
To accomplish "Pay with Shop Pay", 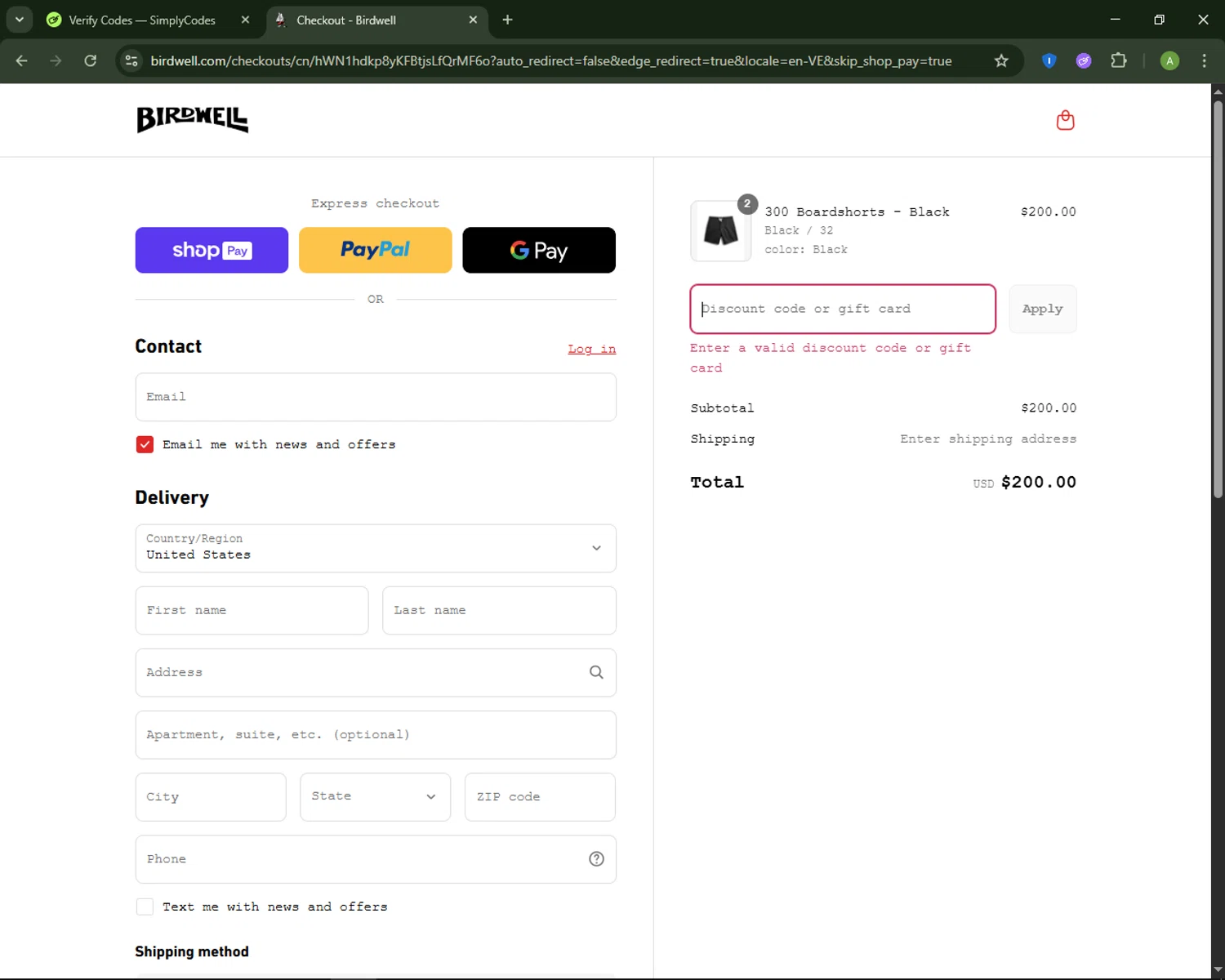I will [x=212, y=250].
